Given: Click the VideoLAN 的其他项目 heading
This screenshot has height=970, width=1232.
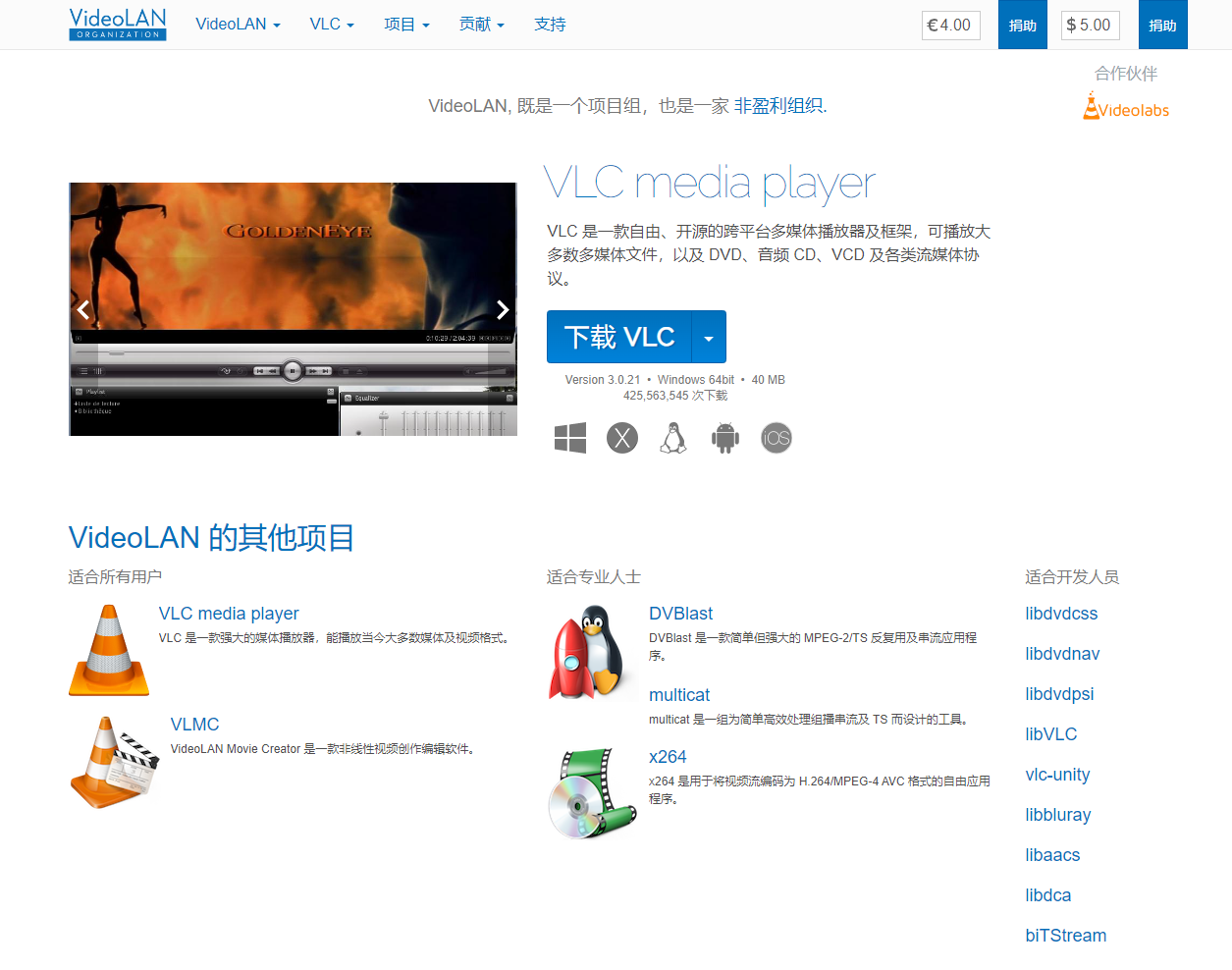Looking at the screenshot, I should click(211, 538).
